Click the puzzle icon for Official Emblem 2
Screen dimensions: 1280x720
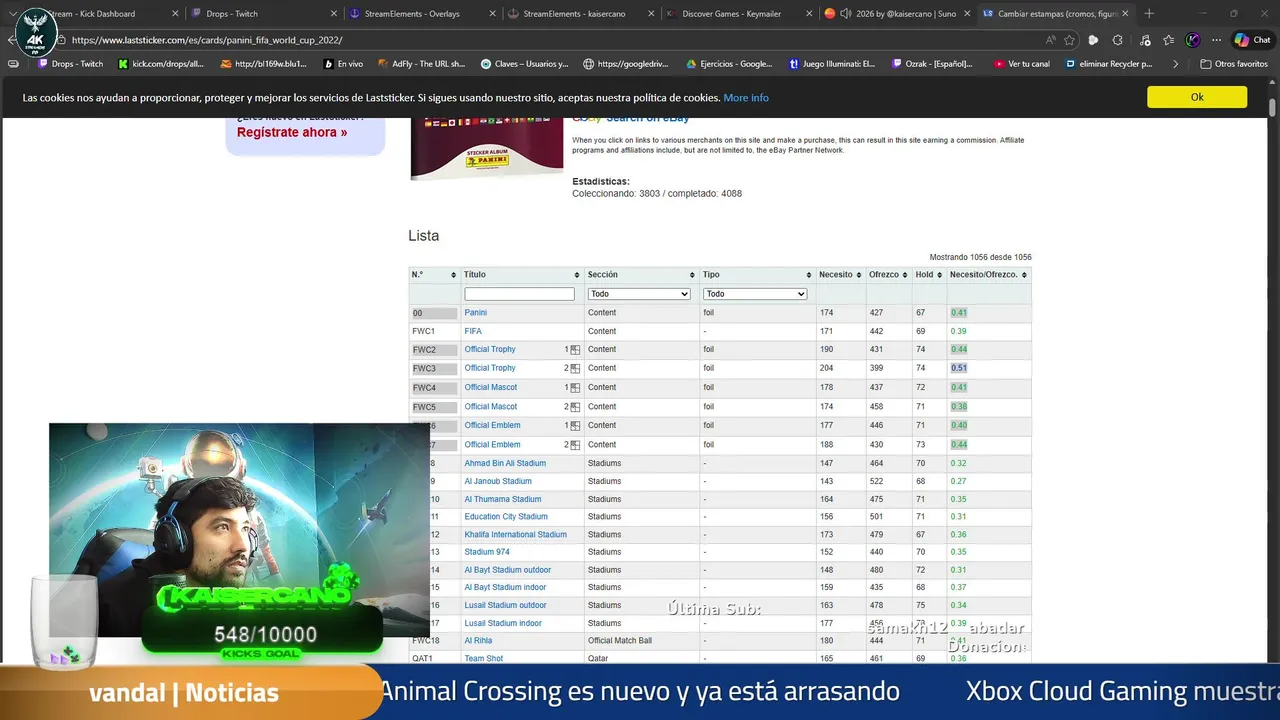pyautogui.click(x=575, y=445)
